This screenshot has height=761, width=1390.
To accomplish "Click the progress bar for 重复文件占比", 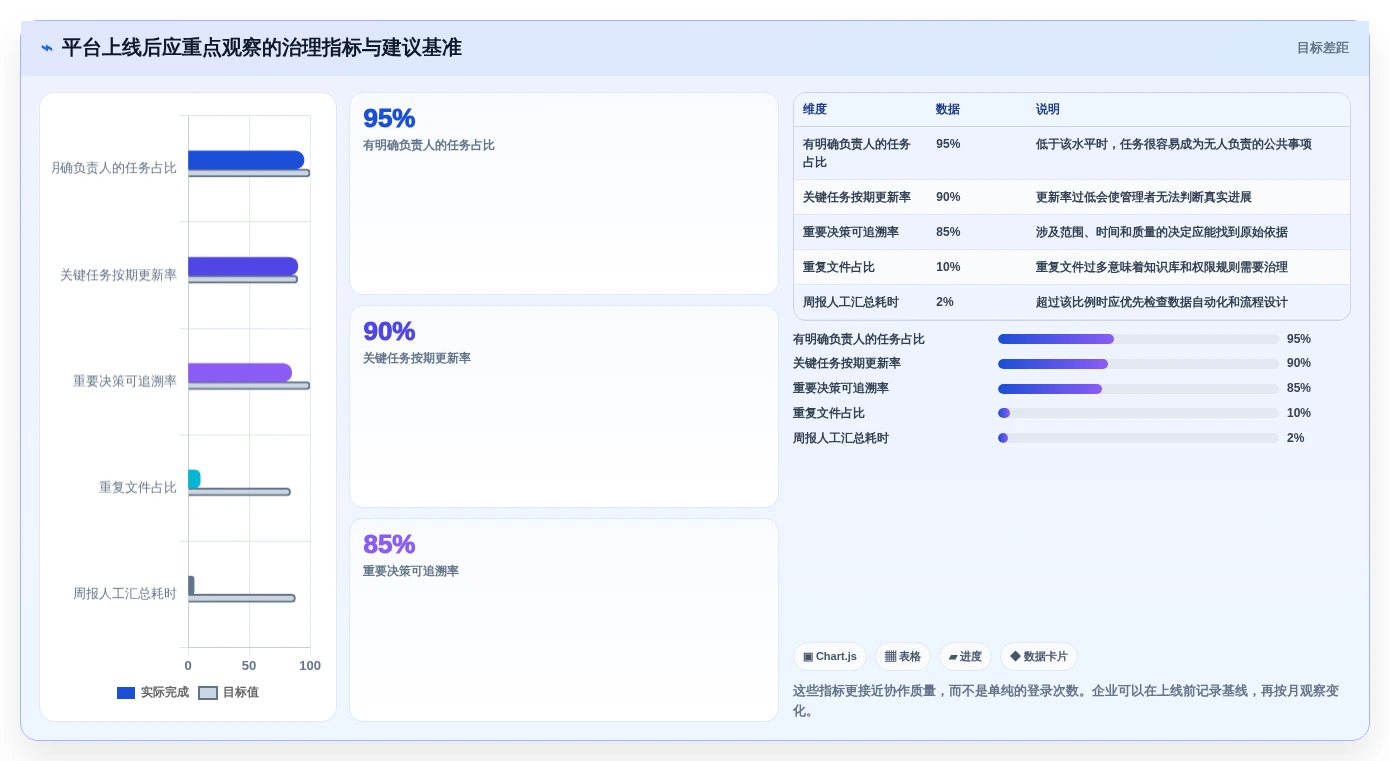I will [1138, 413].
